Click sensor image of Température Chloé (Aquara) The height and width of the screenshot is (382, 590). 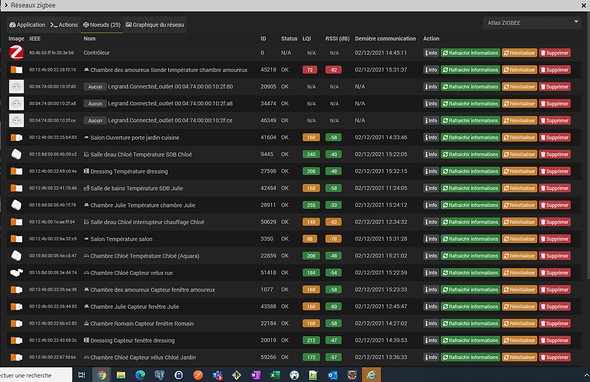(x=16, y=256)
